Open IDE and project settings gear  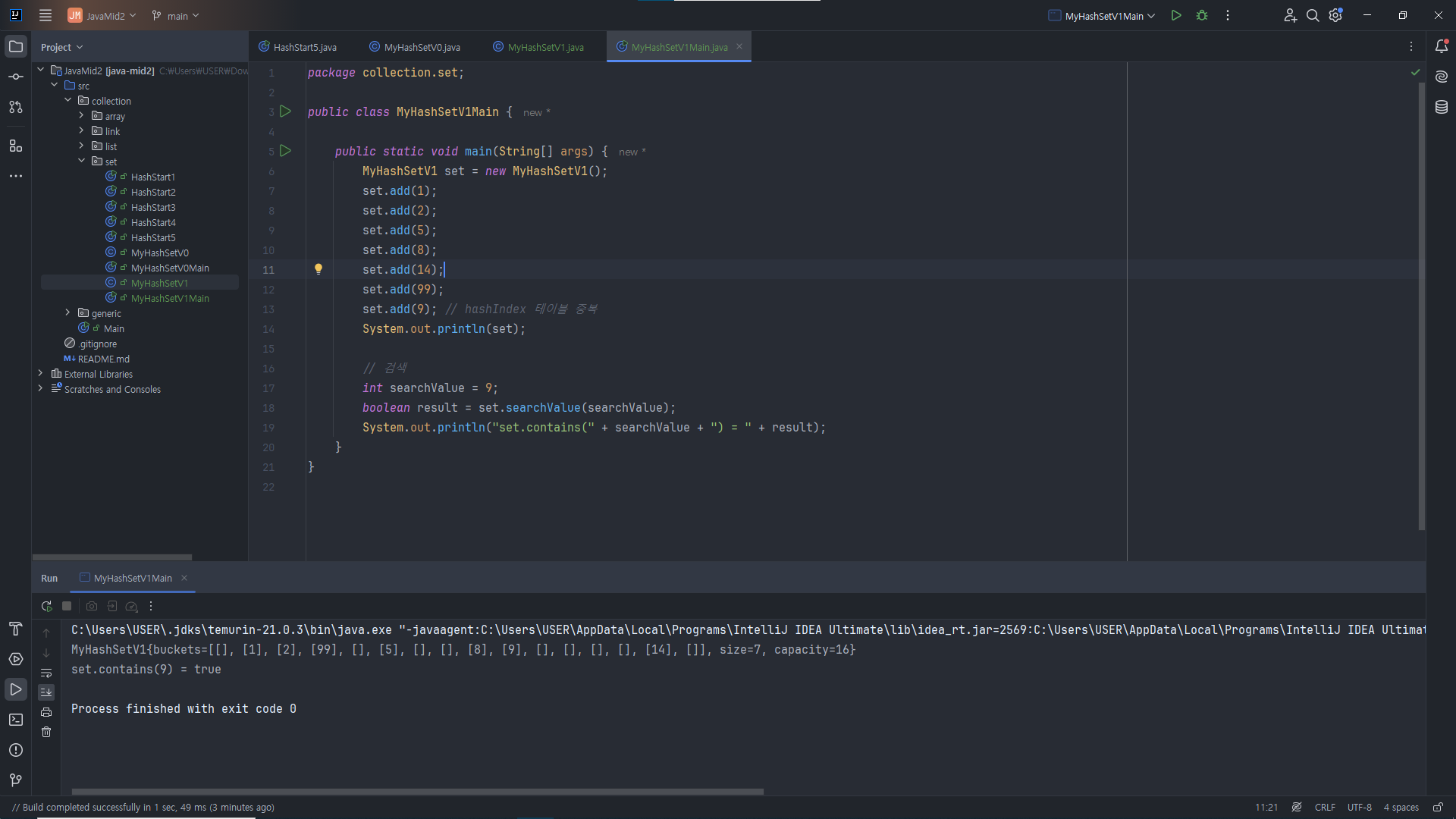coord(1335,15)
